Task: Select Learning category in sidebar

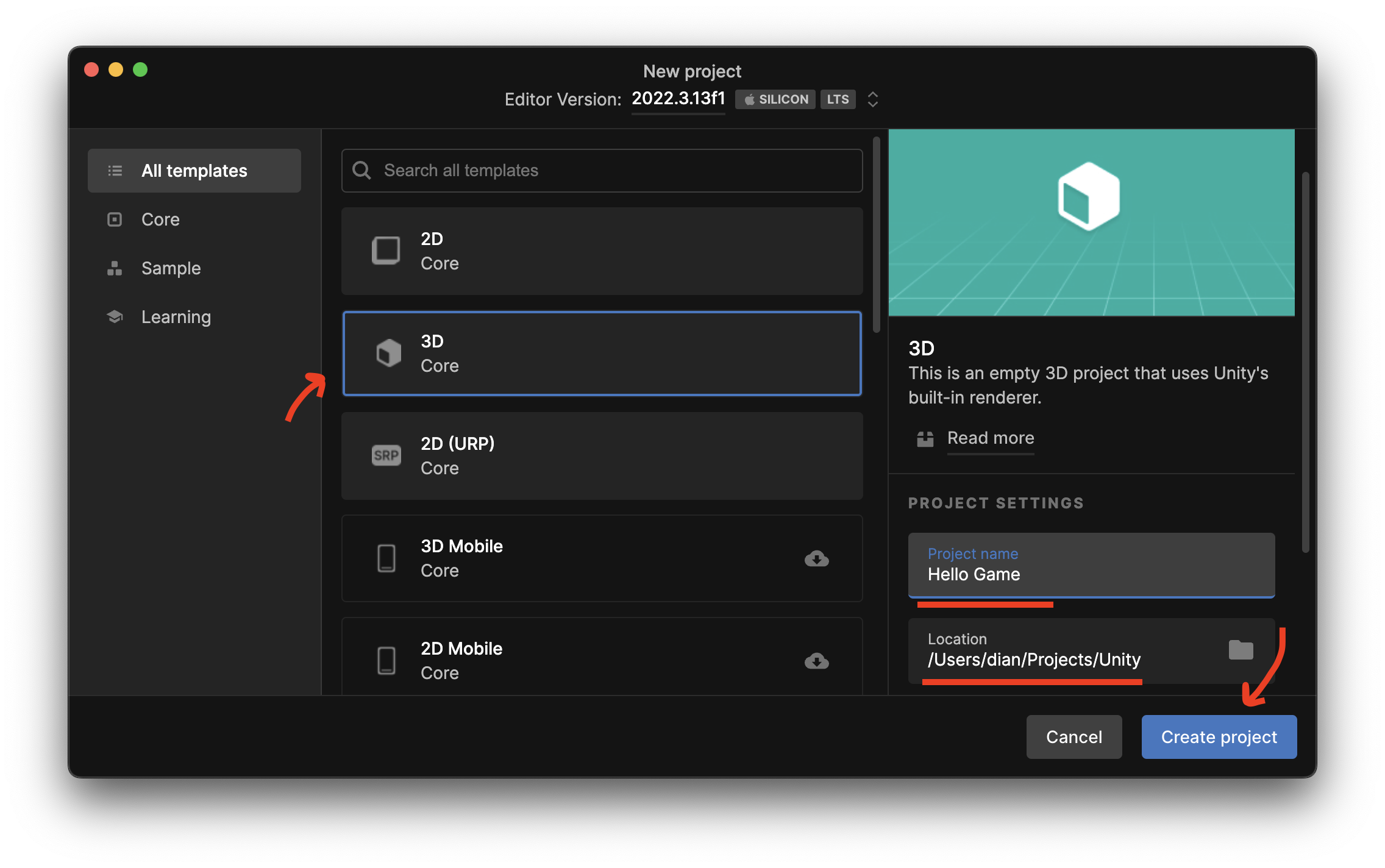Action: tap(176, 316)
